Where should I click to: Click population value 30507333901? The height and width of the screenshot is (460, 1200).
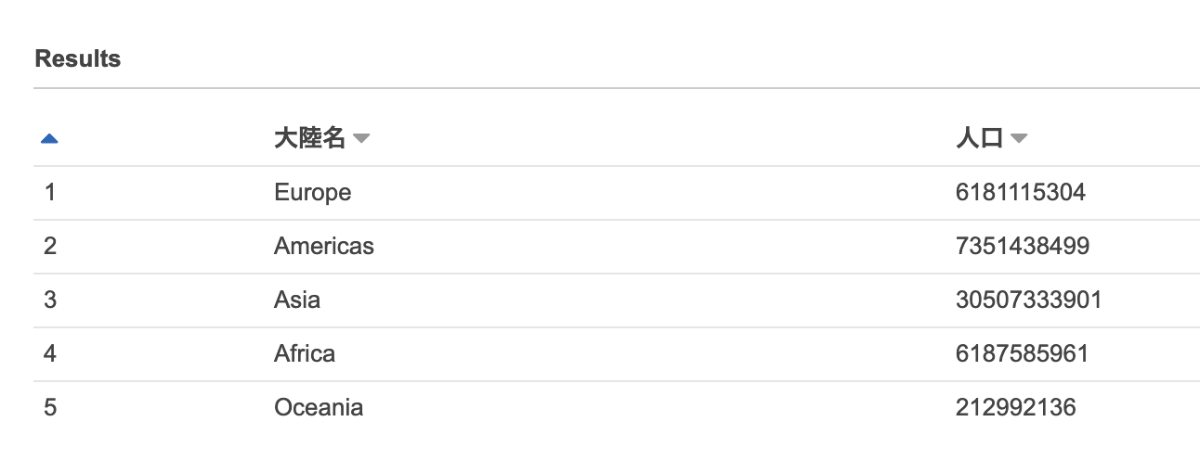click(1029, 300)
